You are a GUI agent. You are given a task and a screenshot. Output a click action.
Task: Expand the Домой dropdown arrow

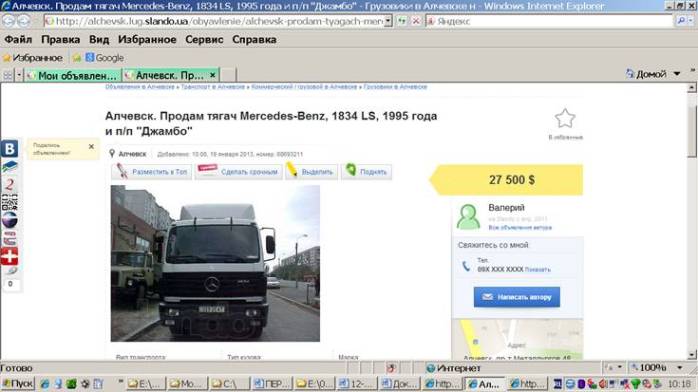coord(677,74)
